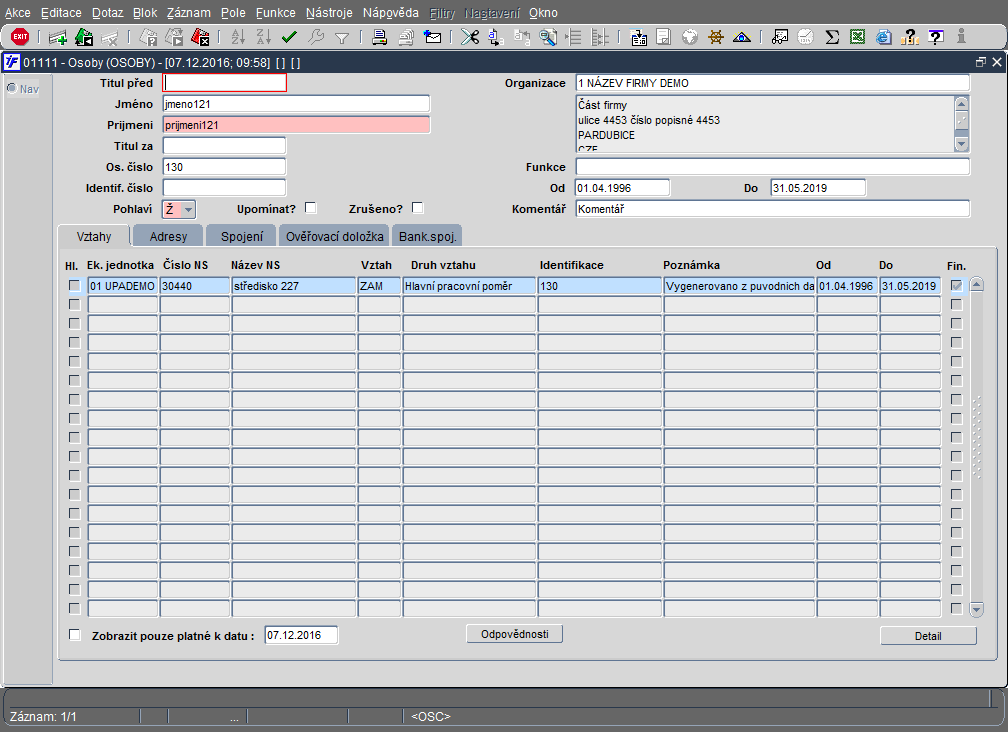Click the green duplicate record icon
Screen dimensions: 1008x732
click(84, 37)
